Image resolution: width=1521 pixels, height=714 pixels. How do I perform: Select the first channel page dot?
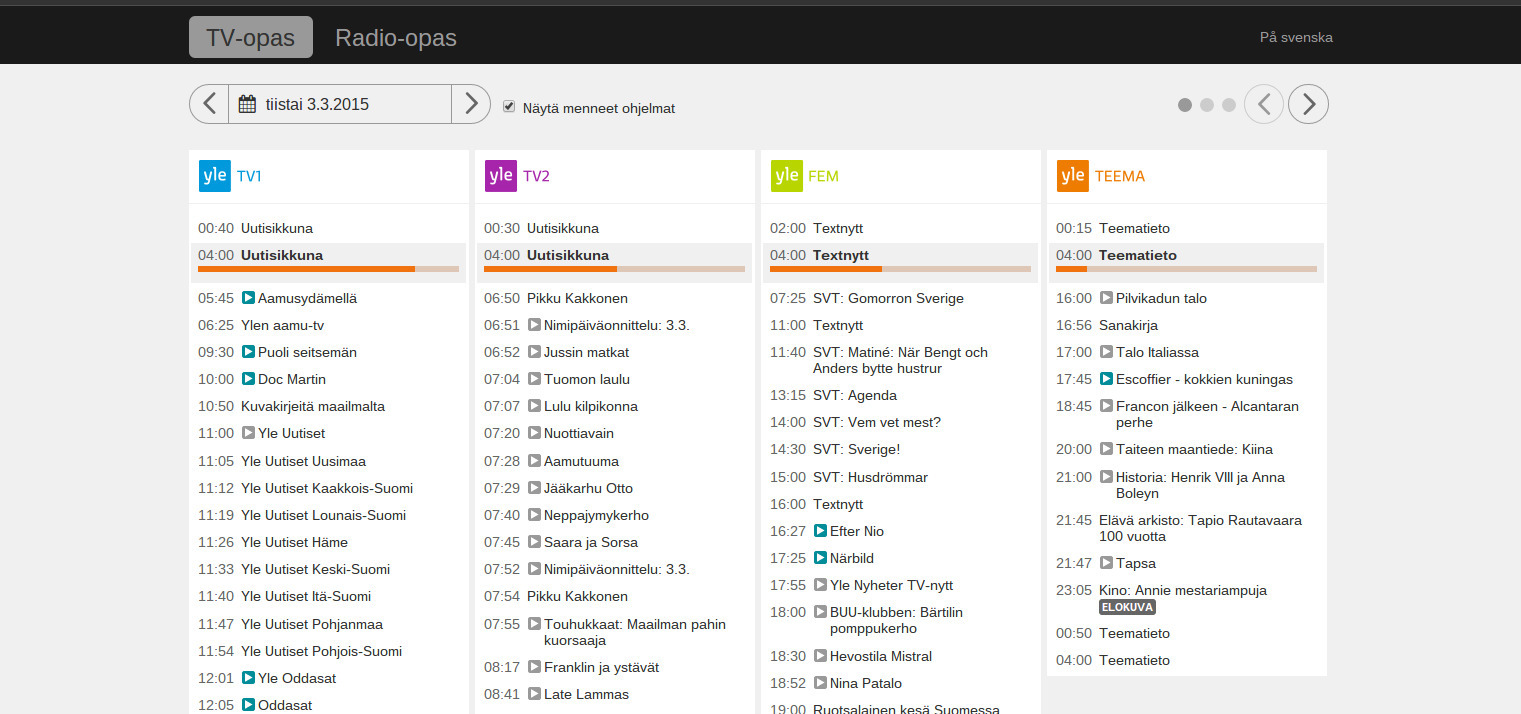[x=1185, y=104]
